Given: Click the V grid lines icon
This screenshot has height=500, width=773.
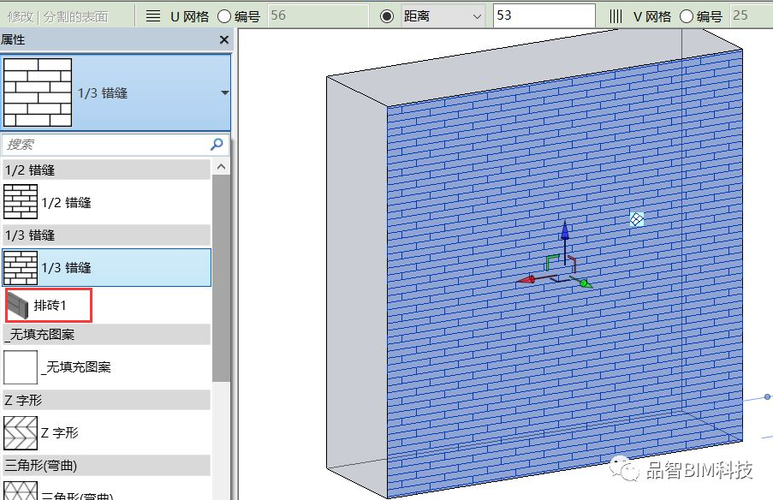Looking at the screenshot, I should point(616,16).
